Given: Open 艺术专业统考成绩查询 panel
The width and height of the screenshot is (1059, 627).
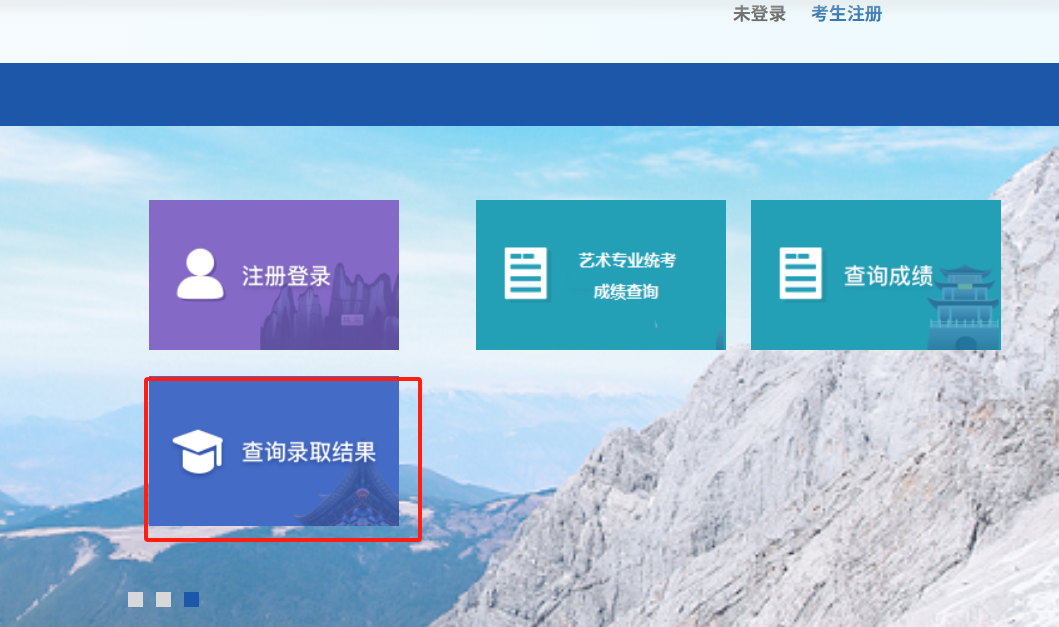Looking at the screenshot, I should [600, 274].
